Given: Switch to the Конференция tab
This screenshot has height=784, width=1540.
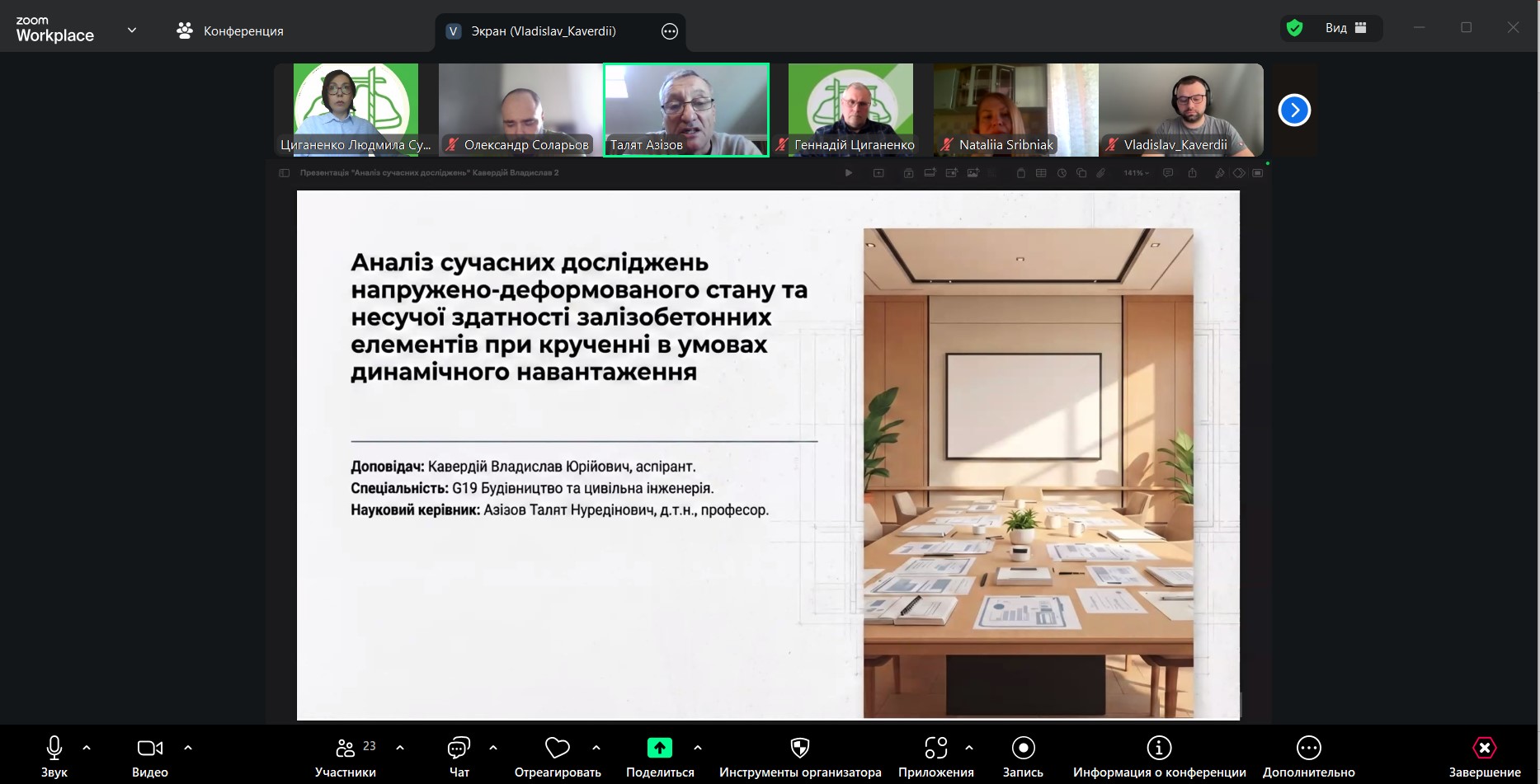Looking at the screenshot, I should coord(230,31).
